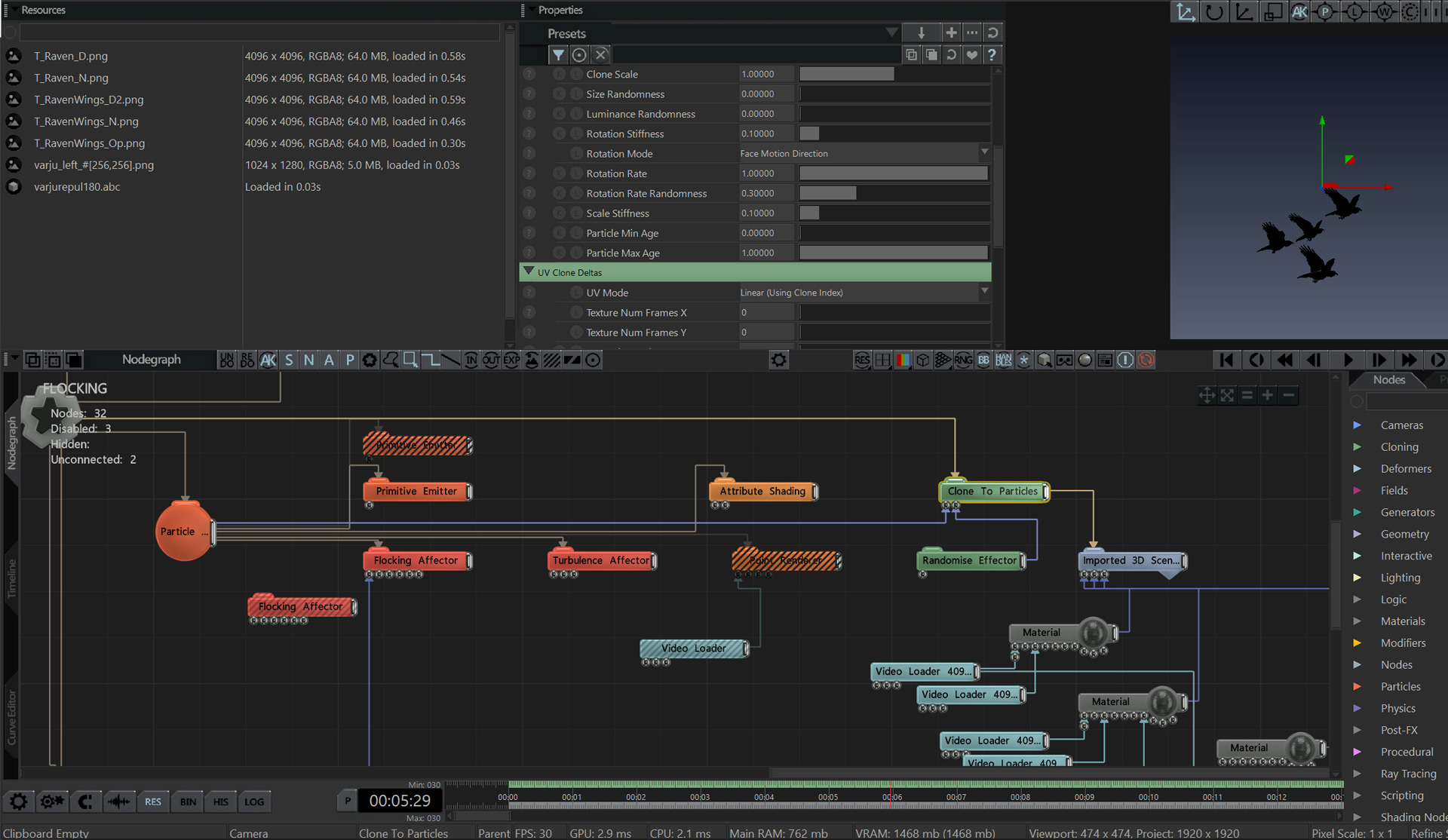Image resolution: width=1448 pixels, height=840 pixels.
Task: Toggle the RES viewport icon
Action: 862,360
